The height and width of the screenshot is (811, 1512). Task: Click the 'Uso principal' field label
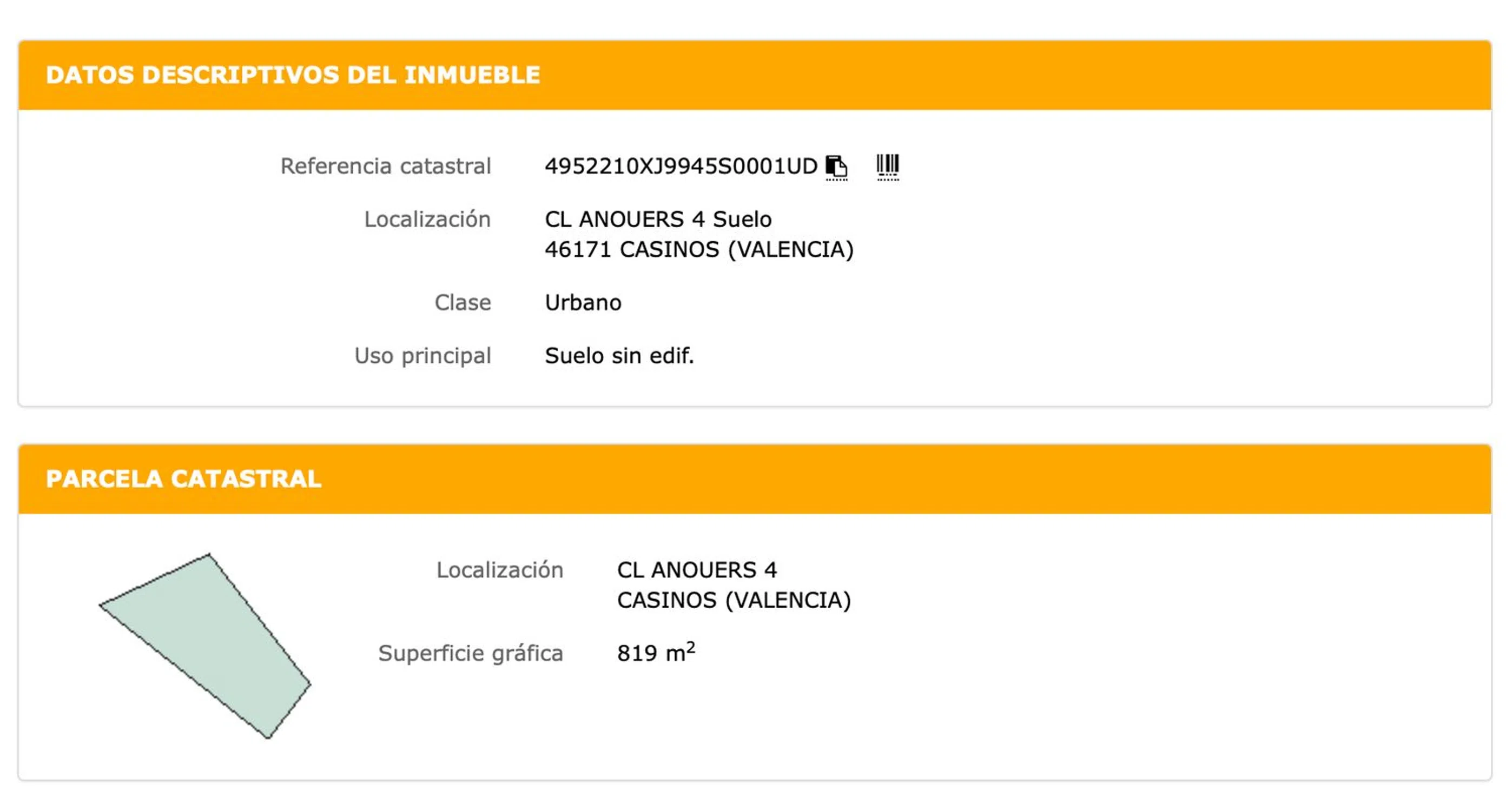422,356
